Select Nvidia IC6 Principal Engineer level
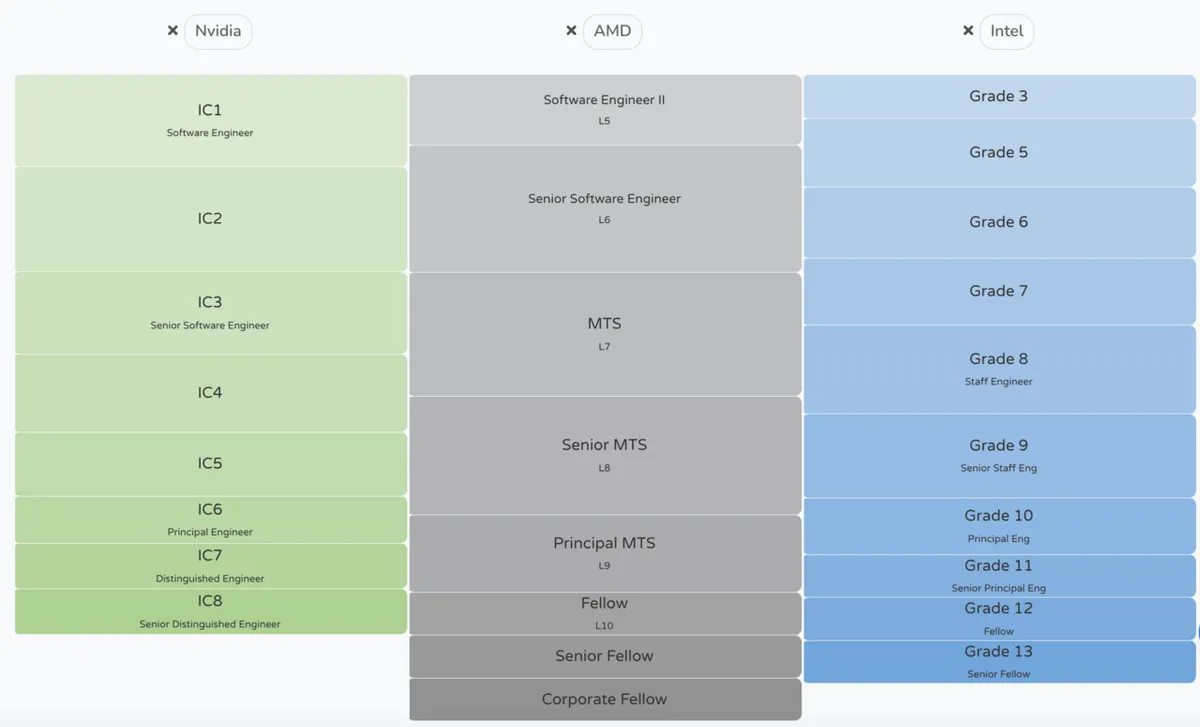Screen dimensions: 1200x727 pyautogui.click(x=210, y=519)
